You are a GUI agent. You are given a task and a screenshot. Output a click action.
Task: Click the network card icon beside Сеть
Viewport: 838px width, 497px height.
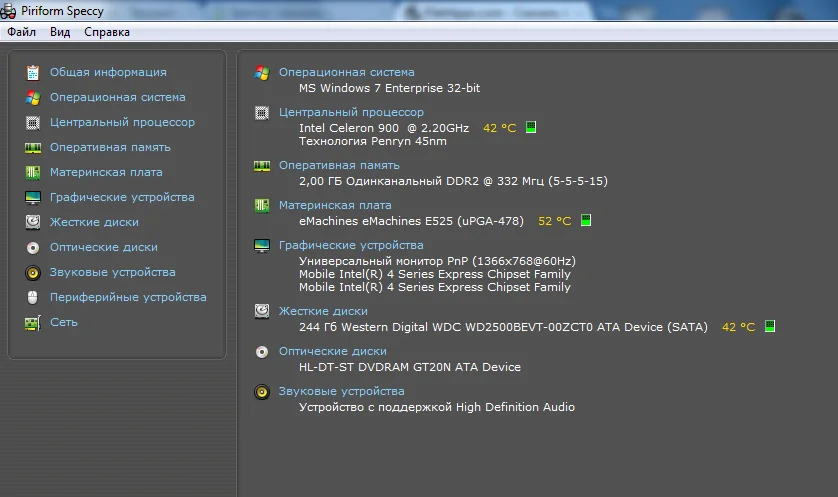pos(33,323)
